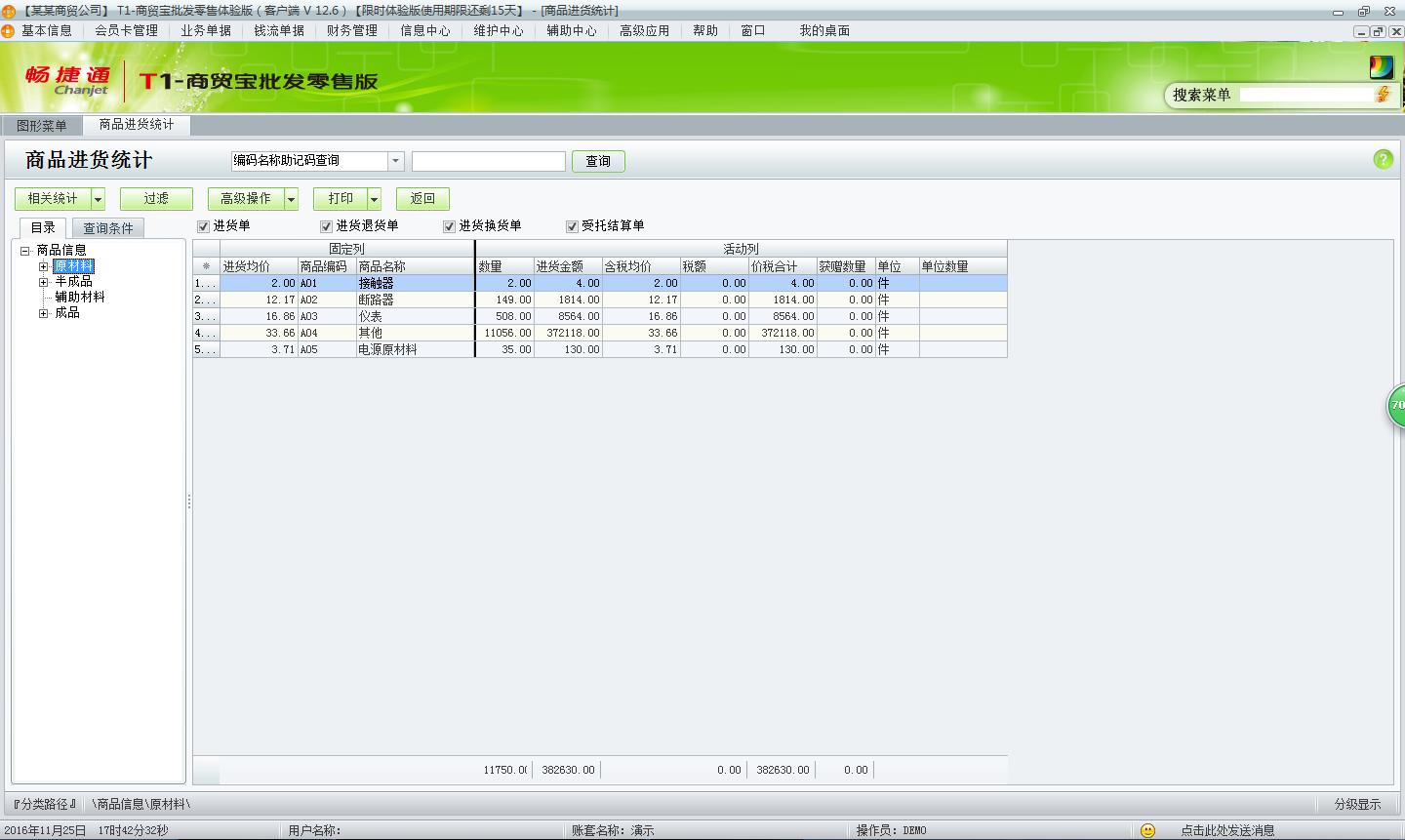Uncheck the 进货单 checkbox
1405x840 pixels.
203,225
